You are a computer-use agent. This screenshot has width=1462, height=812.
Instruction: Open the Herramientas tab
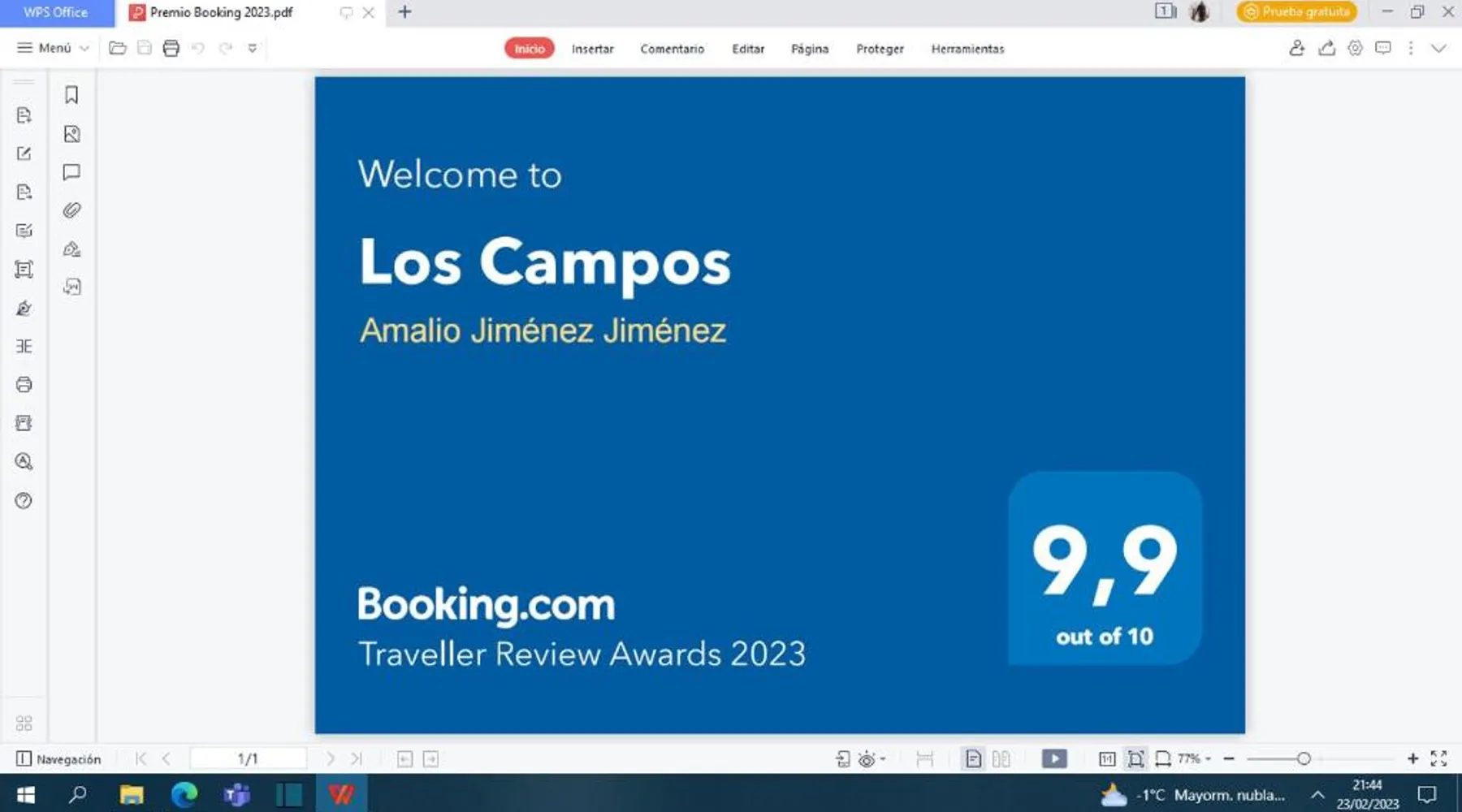pos(967,49)
